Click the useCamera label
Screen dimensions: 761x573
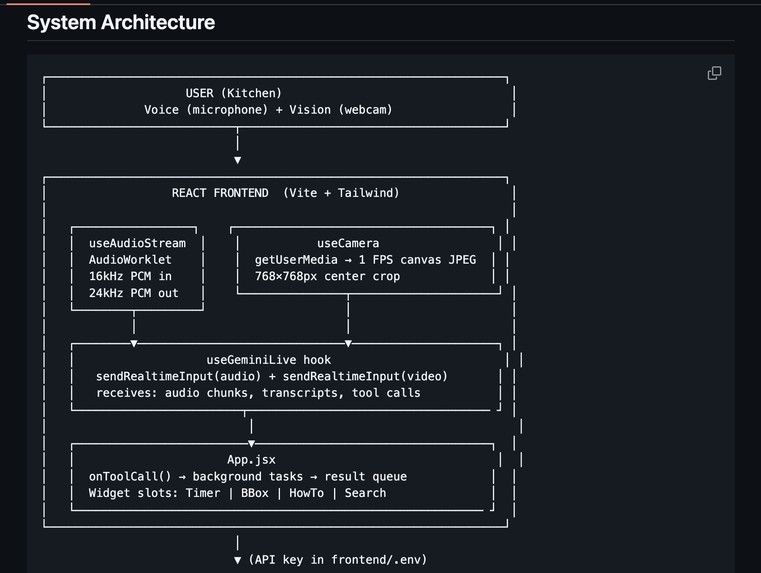pyautogui.click(x=348, y=243)
